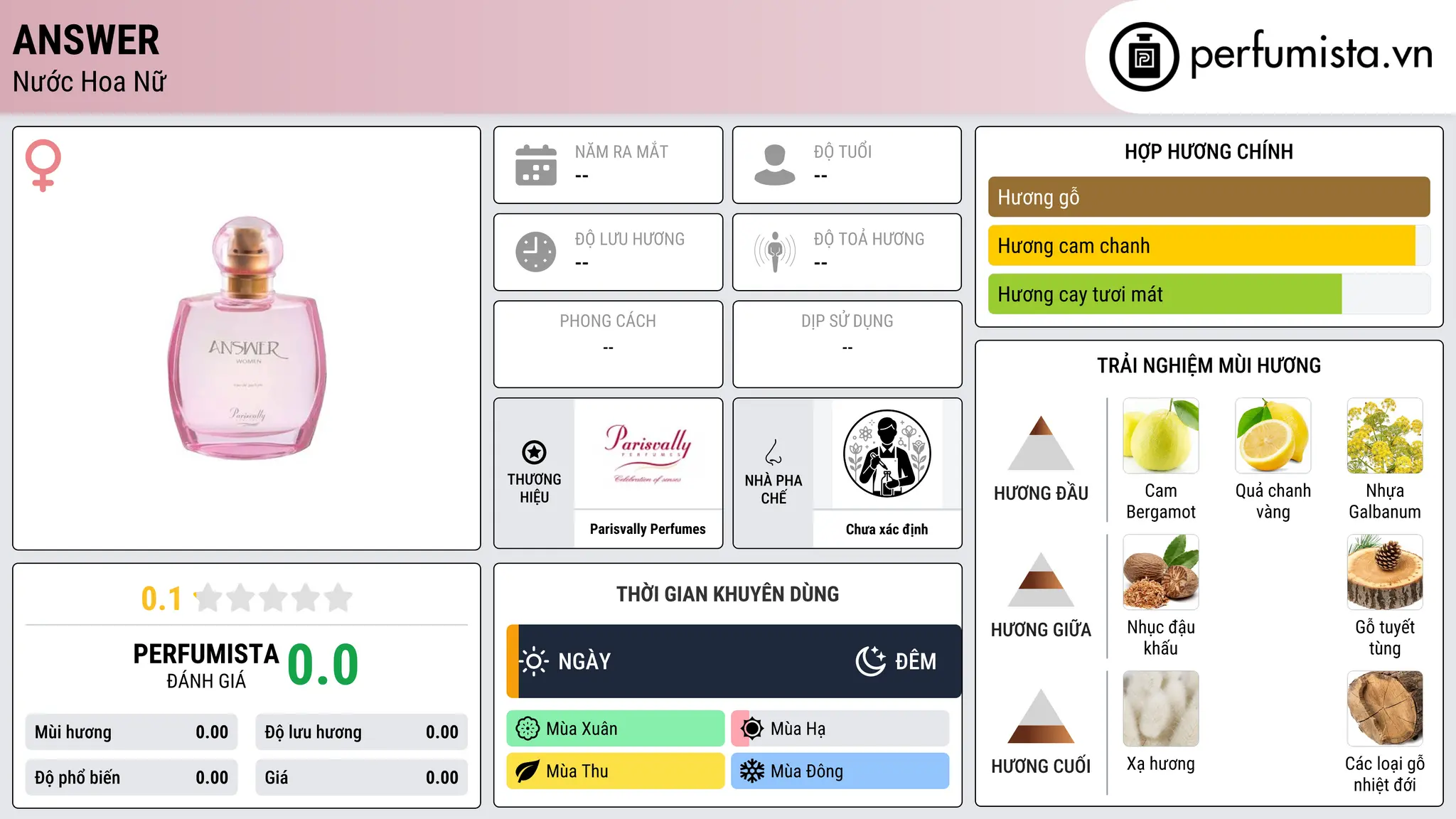1456x819 pixels.
Task: Click the ANSWER product title
Action: 86,40
